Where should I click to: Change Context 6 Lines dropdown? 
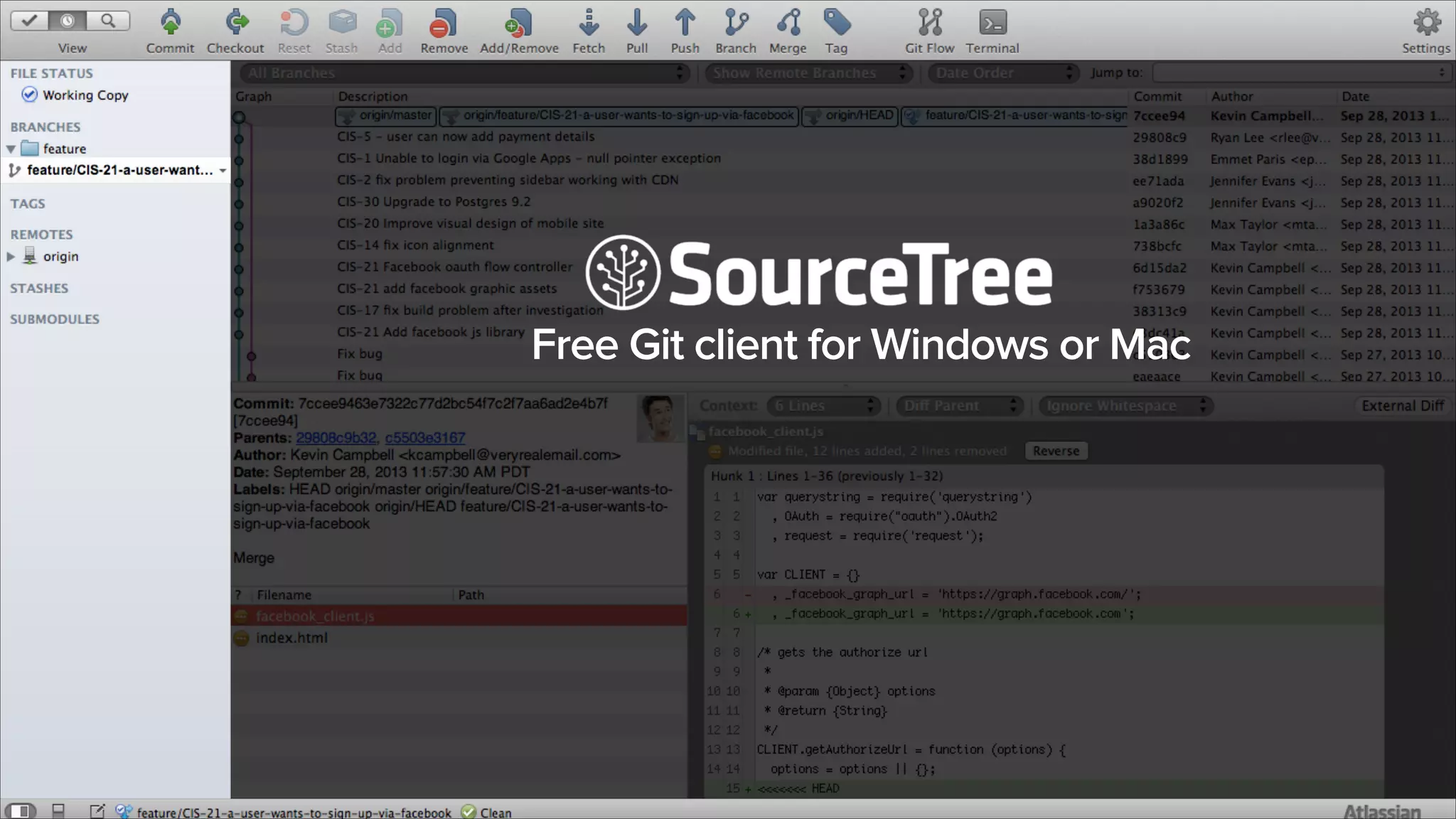coord(823,406)
